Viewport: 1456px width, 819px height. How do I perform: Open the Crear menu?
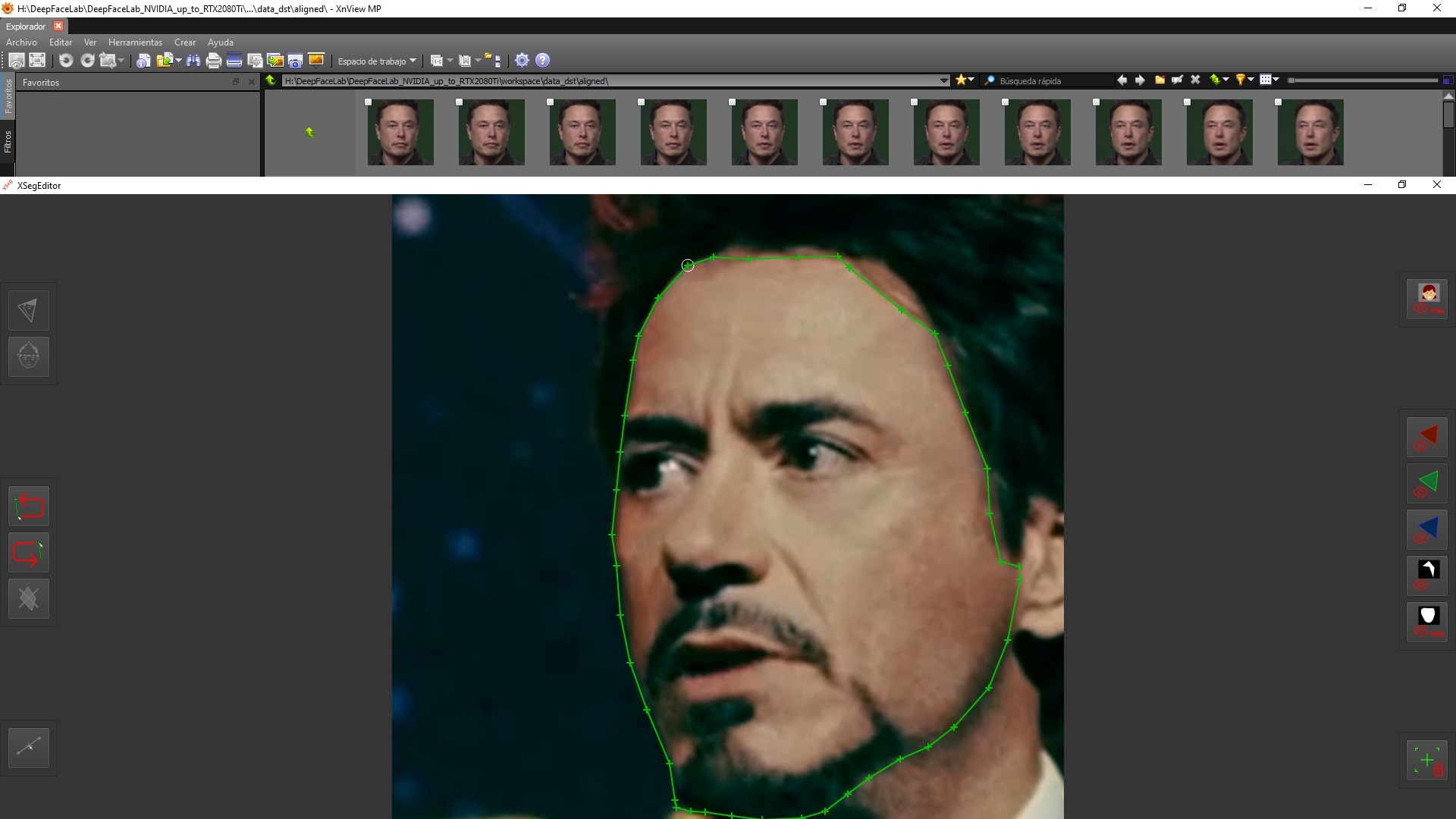click(x=185, y=42)
